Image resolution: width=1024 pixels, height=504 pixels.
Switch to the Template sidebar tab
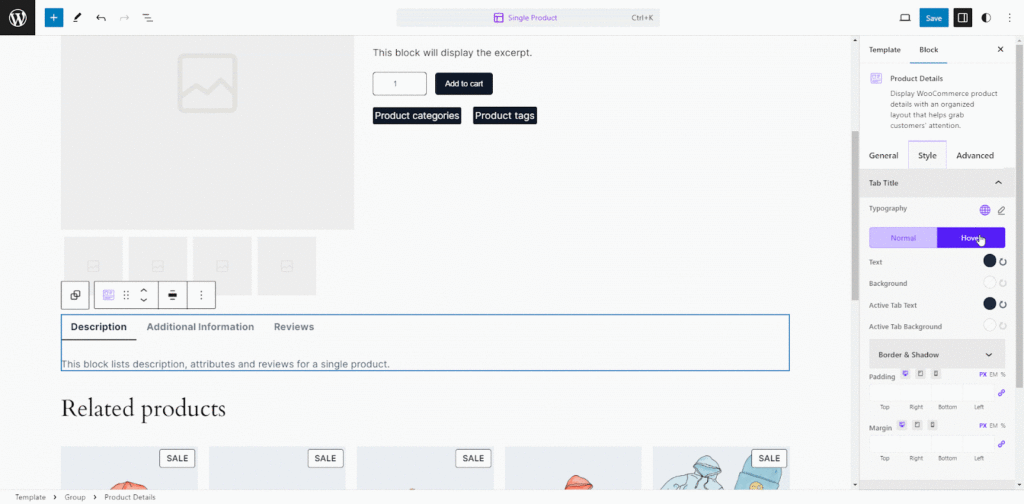click(884, 50)
